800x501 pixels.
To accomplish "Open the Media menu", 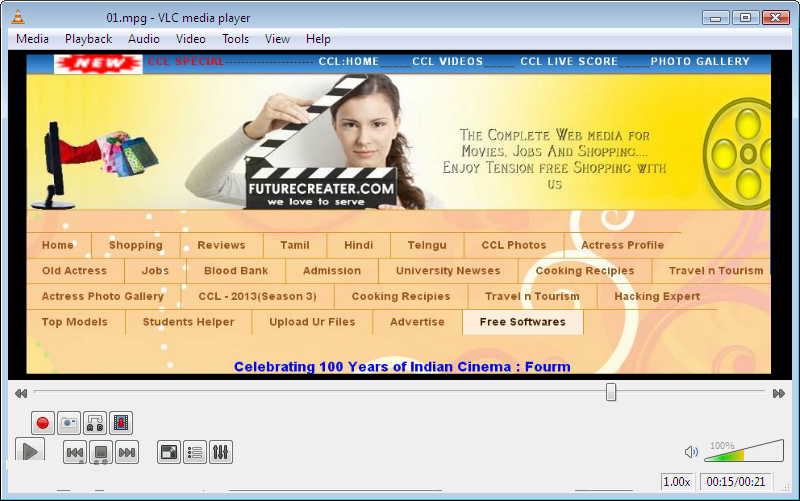I will 32,39.
